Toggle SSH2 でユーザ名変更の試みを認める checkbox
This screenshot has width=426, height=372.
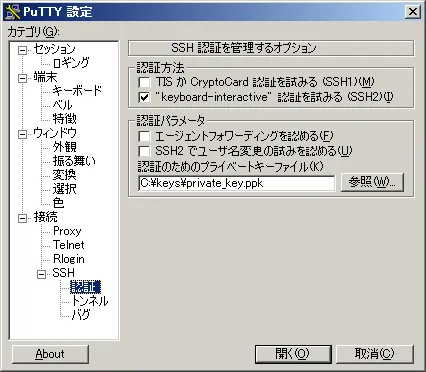click(144, 151)
